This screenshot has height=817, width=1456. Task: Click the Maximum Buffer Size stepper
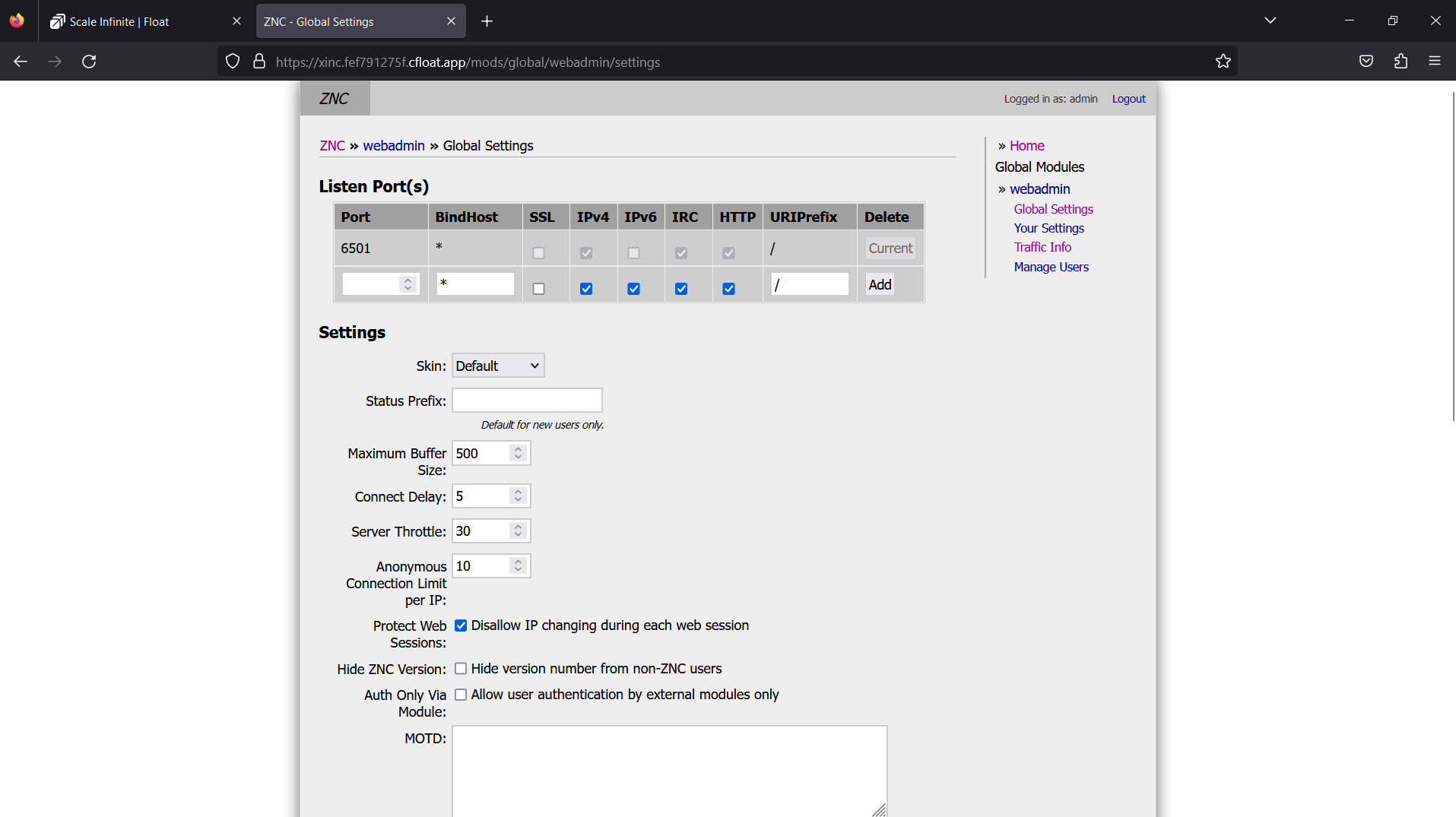pos(519,454)
